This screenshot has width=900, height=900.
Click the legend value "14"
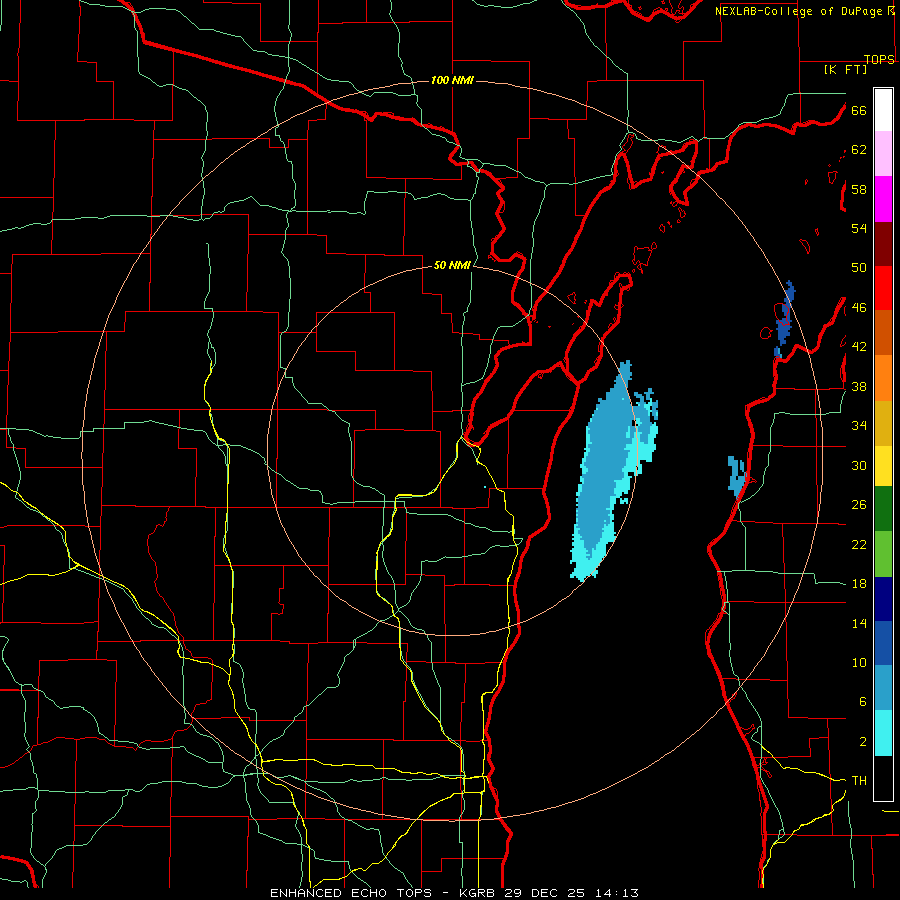click(859, 623)
